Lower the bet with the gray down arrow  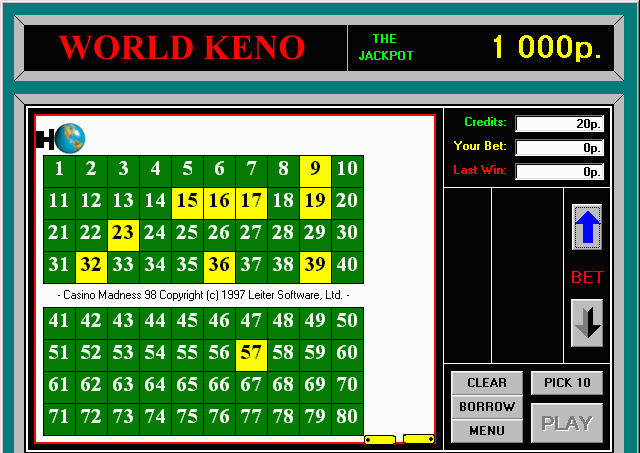(587, 323)
